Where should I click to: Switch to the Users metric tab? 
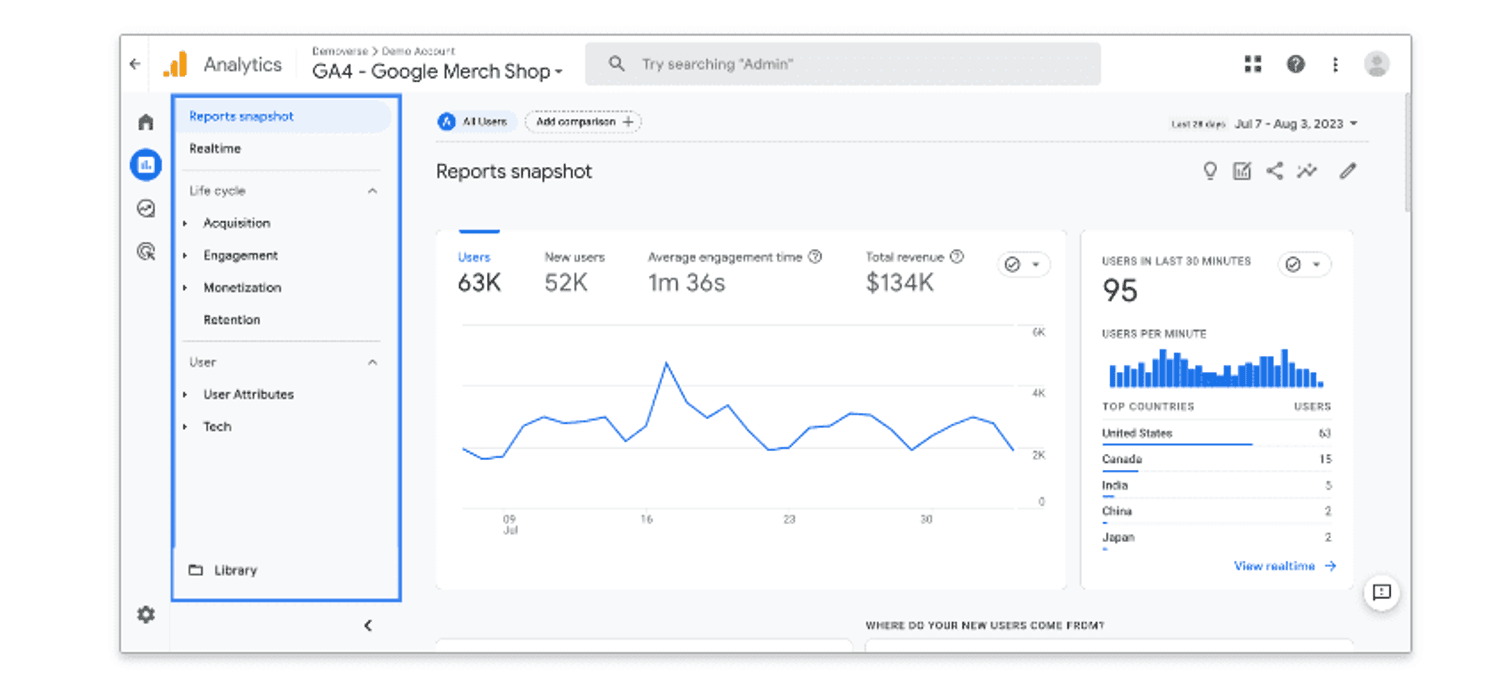point(479,272)
